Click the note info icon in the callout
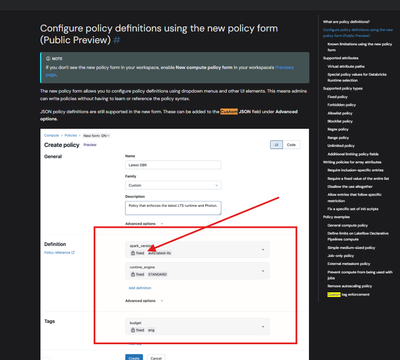Screen dimensions: 400x360 coord(48,58)
